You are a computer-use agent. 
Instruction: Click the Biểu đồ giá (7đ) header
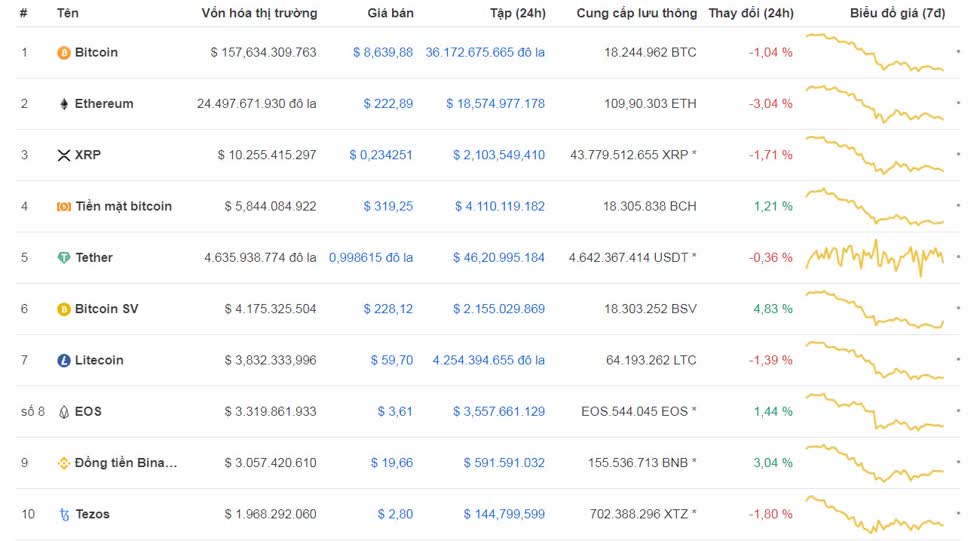coord(898,13)
